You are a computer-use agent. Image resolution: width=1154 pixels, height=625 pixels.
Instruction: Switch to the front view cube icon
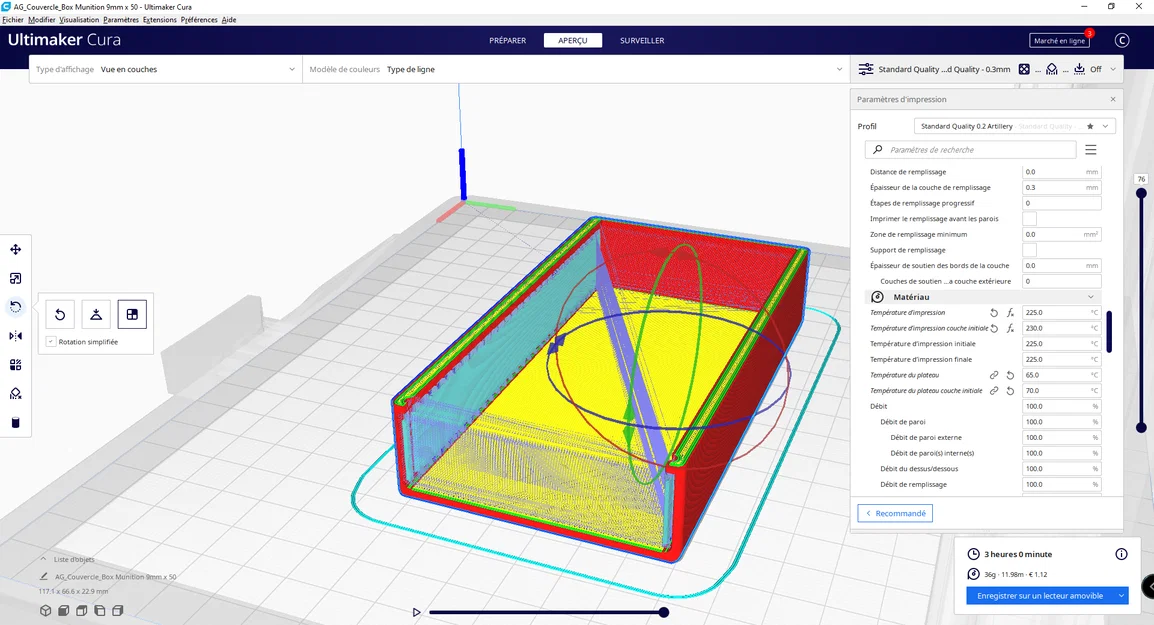pyautogui.click(x=64, y=610)
